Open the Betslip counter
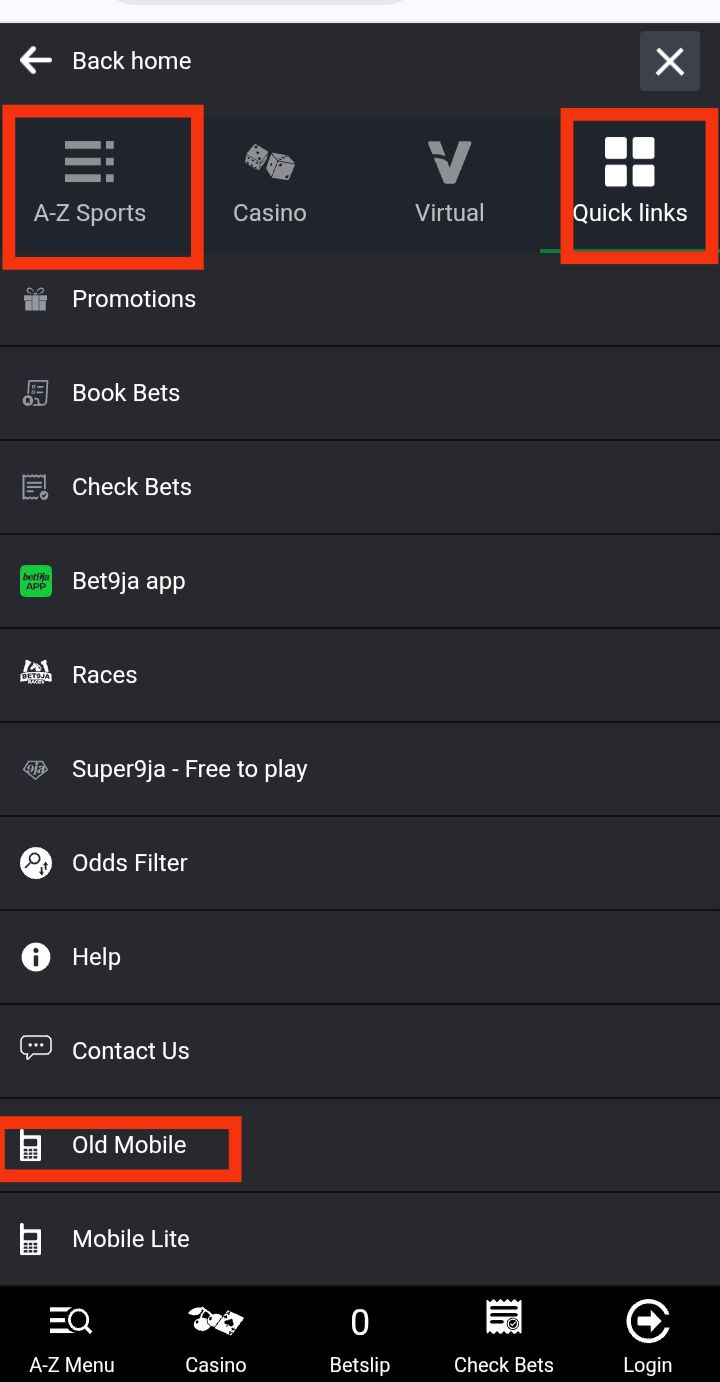 click(360, 1338)
